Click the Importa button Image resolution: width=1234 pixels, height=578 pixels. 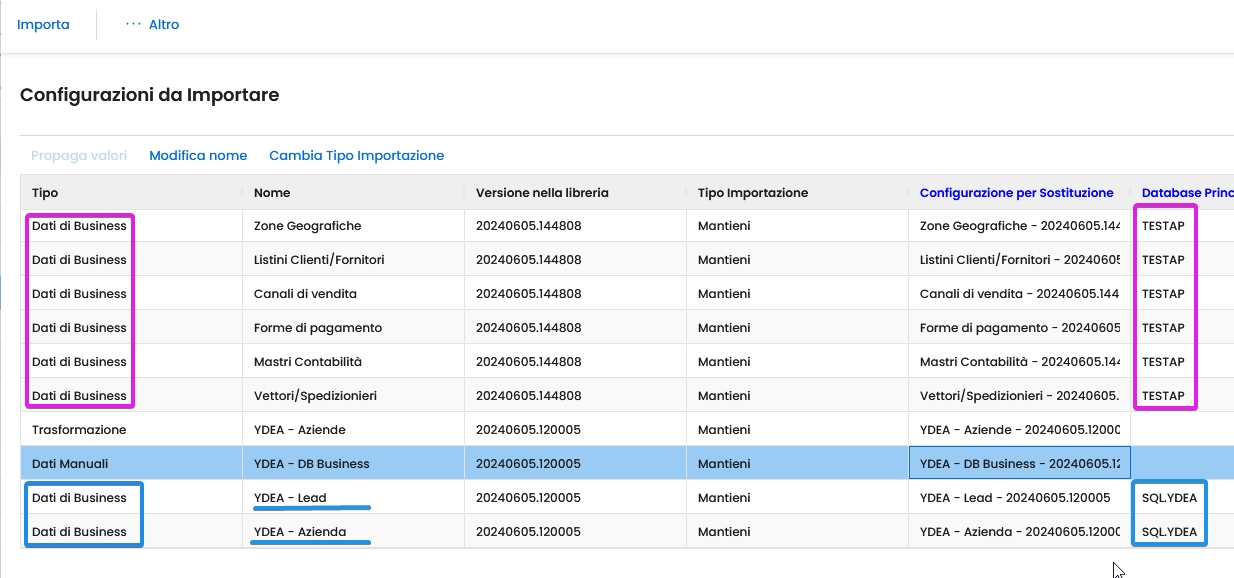pyautogui.click(x=43, y=24)
